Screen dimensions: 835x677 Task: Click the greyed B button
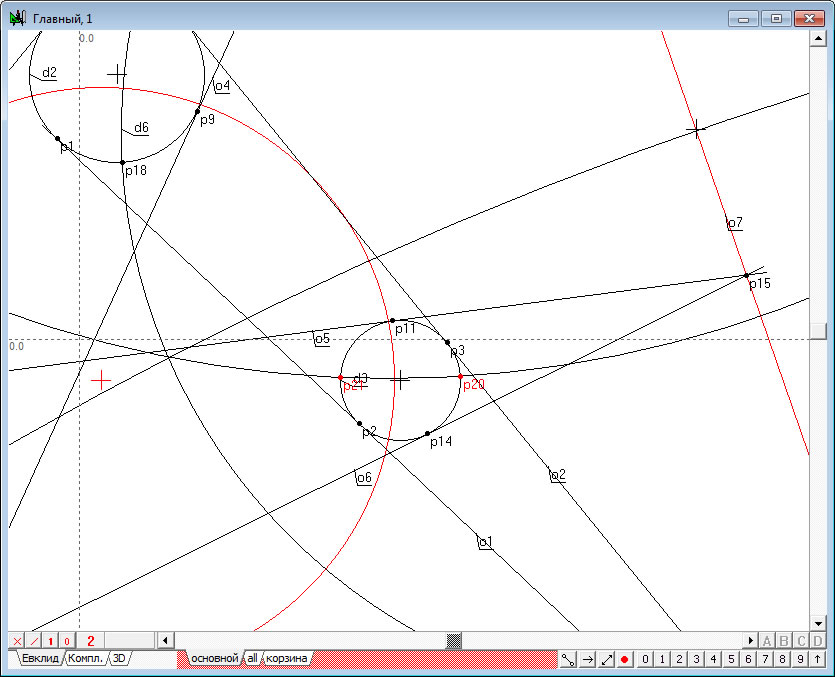(x=784, y=641)
